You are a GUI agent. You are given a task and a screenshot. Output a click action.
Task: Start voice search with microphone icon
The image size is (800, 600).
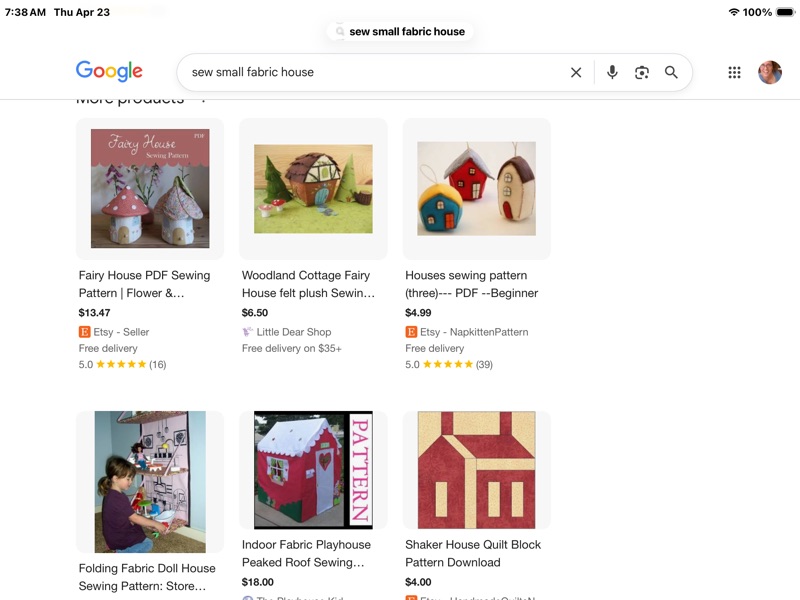[x=612, y=72]
